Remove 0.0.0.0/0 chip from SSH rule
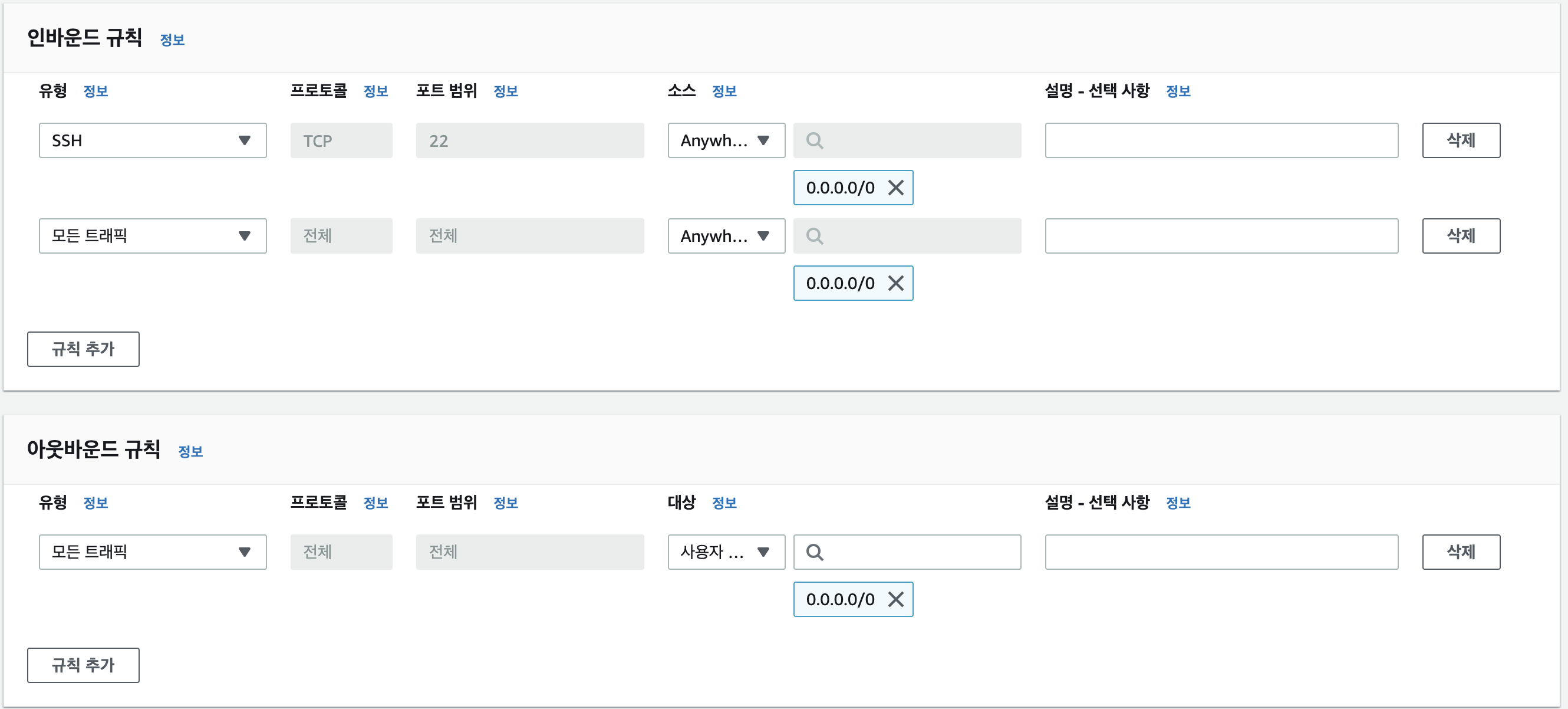This screenshot has width=1568, height=709. point(895,188)
